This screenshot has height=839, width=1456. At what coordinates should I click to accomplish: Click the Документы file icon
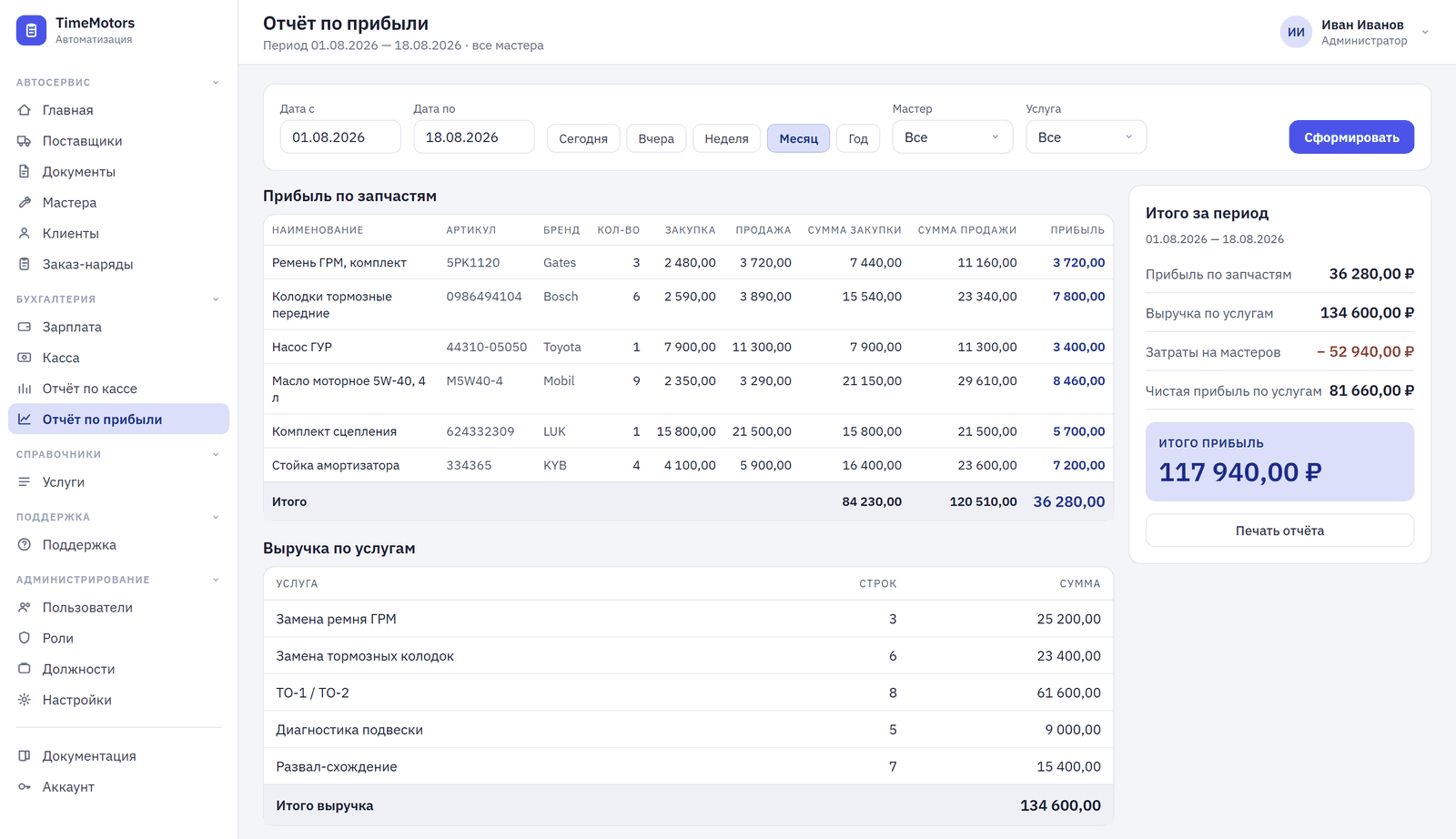[25, 171]
